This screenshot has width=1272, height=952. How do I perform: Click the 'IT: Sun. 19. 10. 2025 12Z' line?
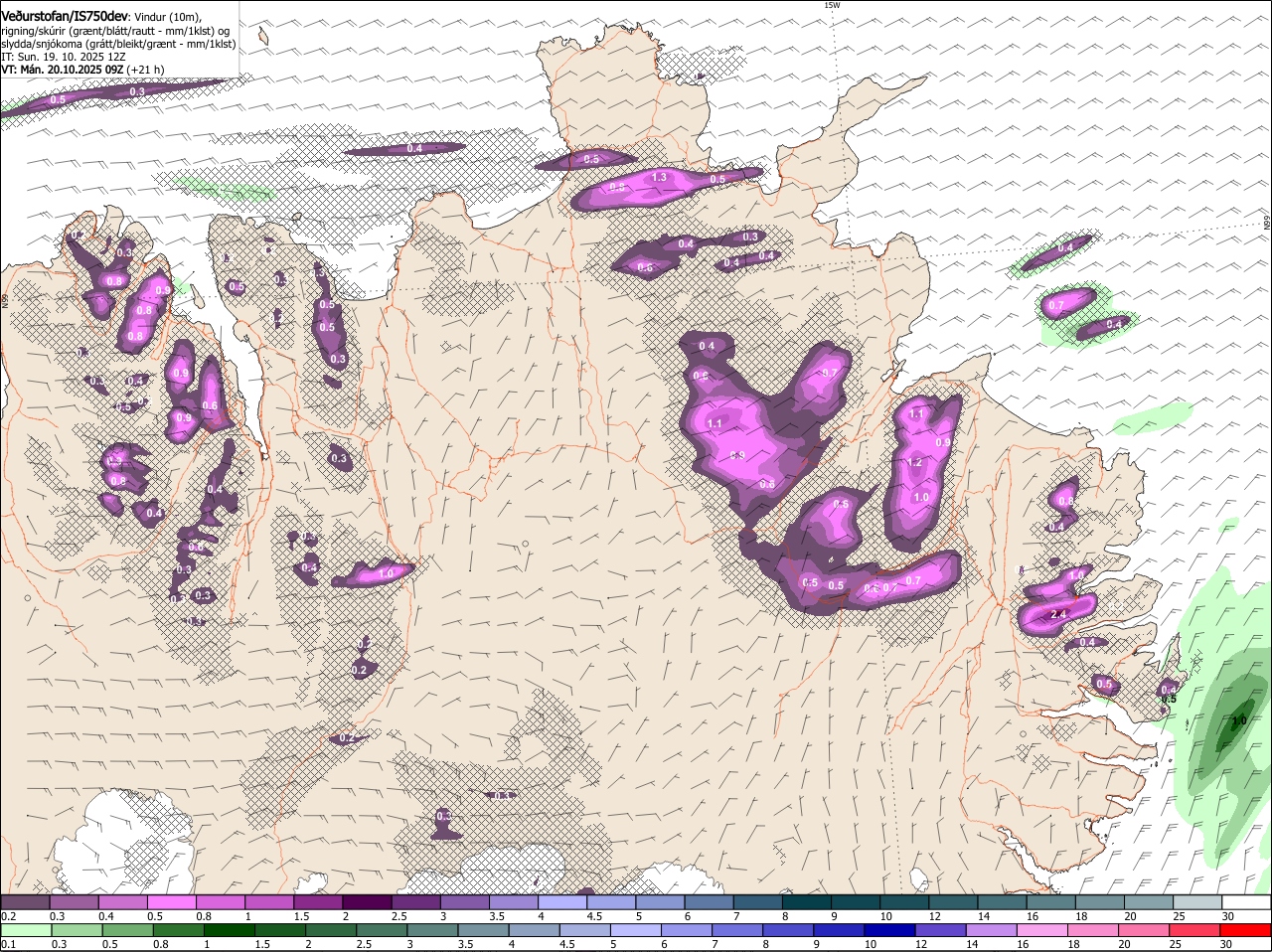[x=63, y=57]
